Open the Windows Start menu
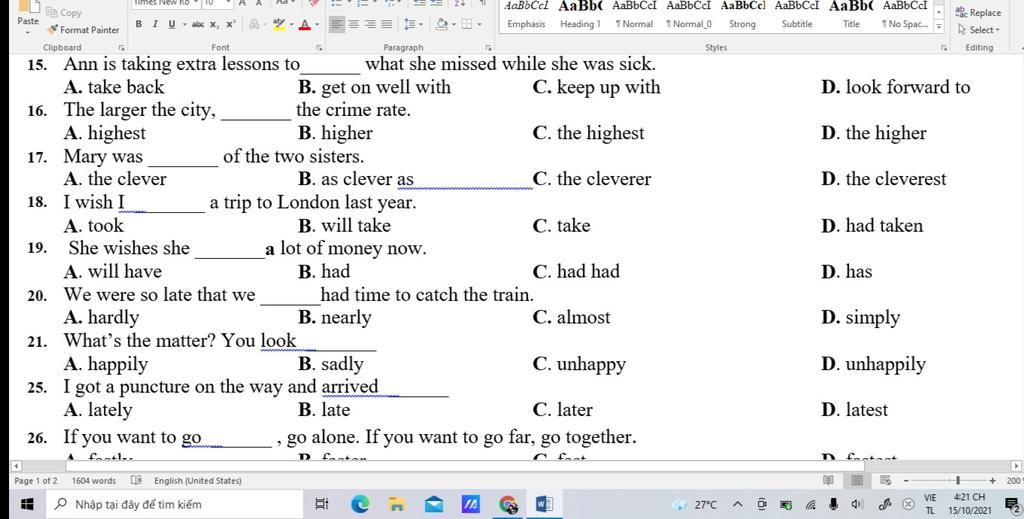1024x519 pixels. 27,504
